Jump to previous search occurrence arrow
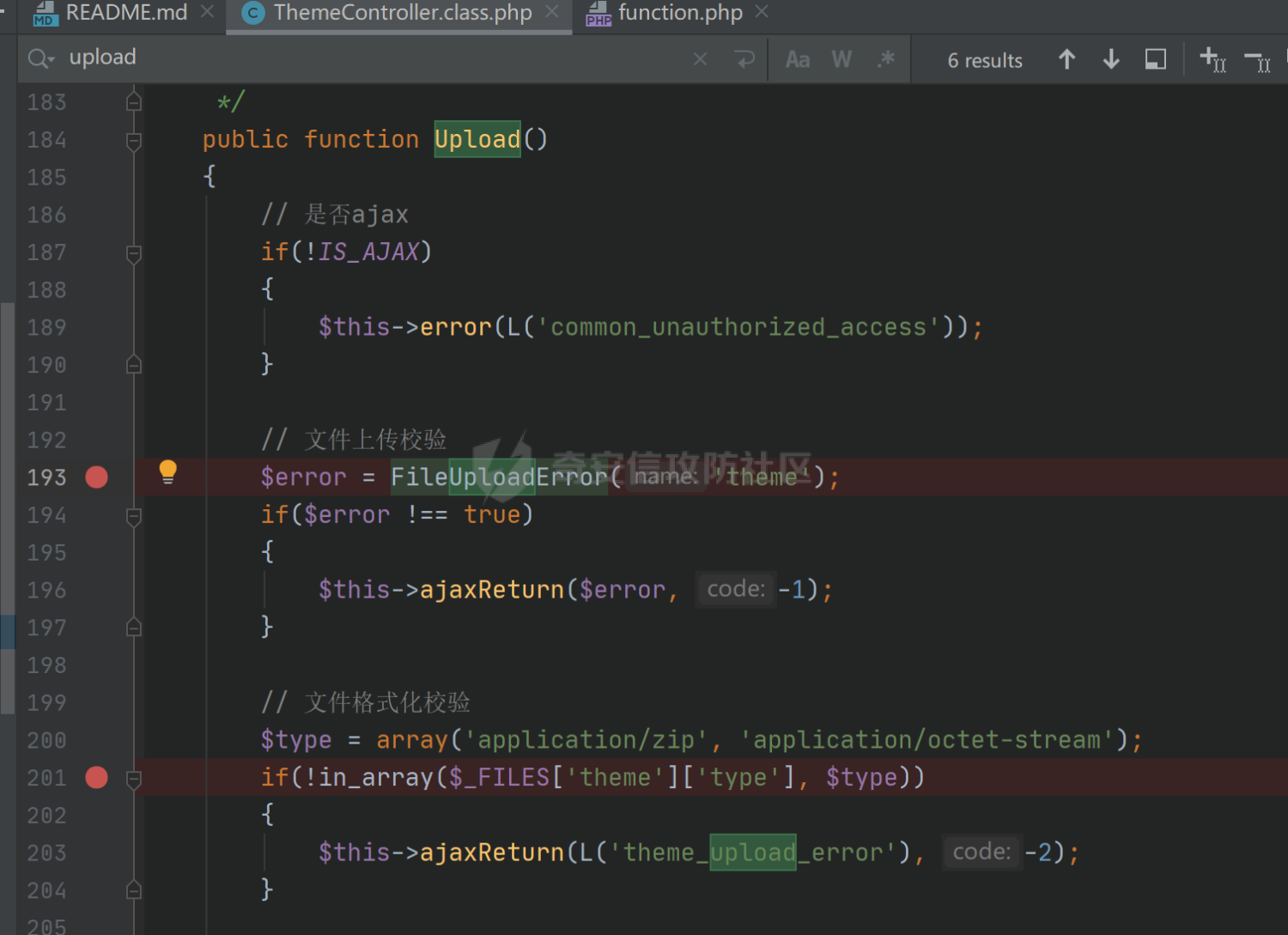This screenshot has width=1288, height=935. 1066,59
